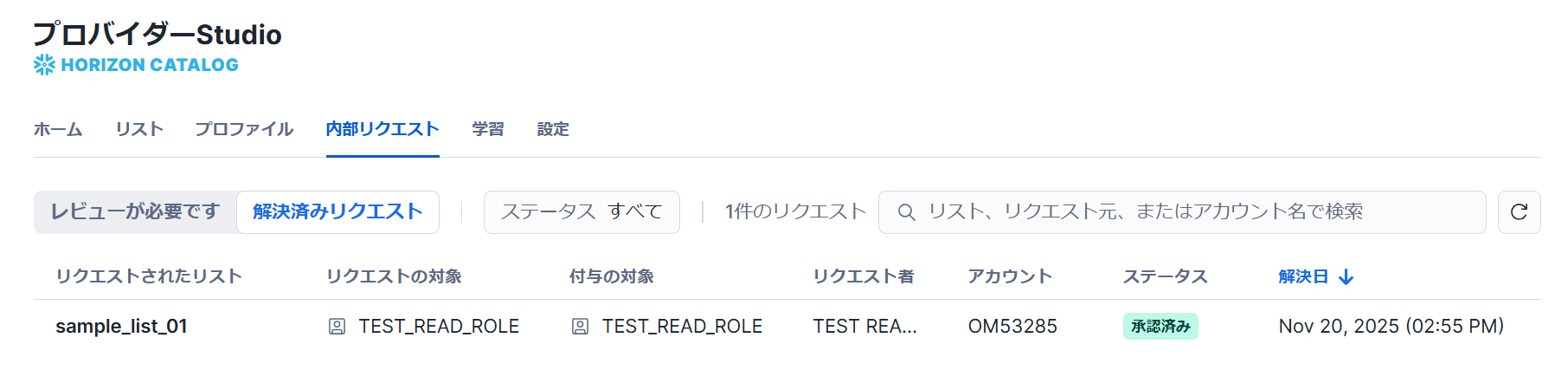Sort by the 解決日 column header
Image resolution: width=1568 pixels, height=370 pixels.
point(1303,277)
